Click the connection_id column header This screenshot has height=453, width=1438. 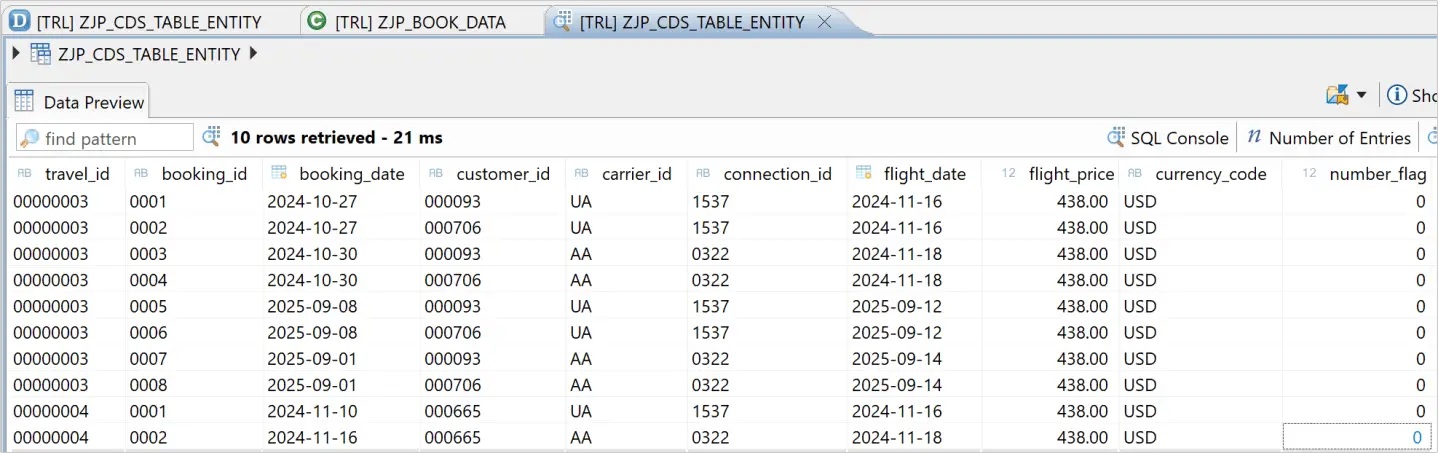[x=767, y=173]
